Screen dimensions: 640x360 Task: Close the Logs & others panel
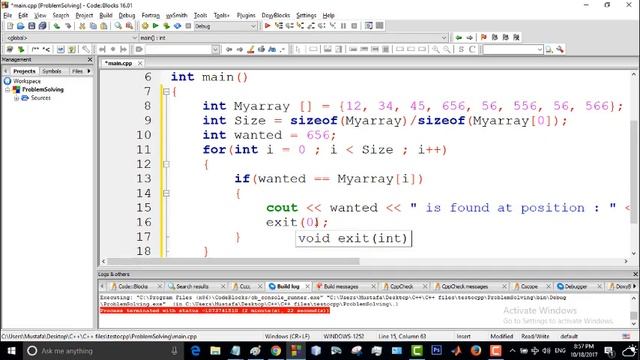[x=635, y=274]
